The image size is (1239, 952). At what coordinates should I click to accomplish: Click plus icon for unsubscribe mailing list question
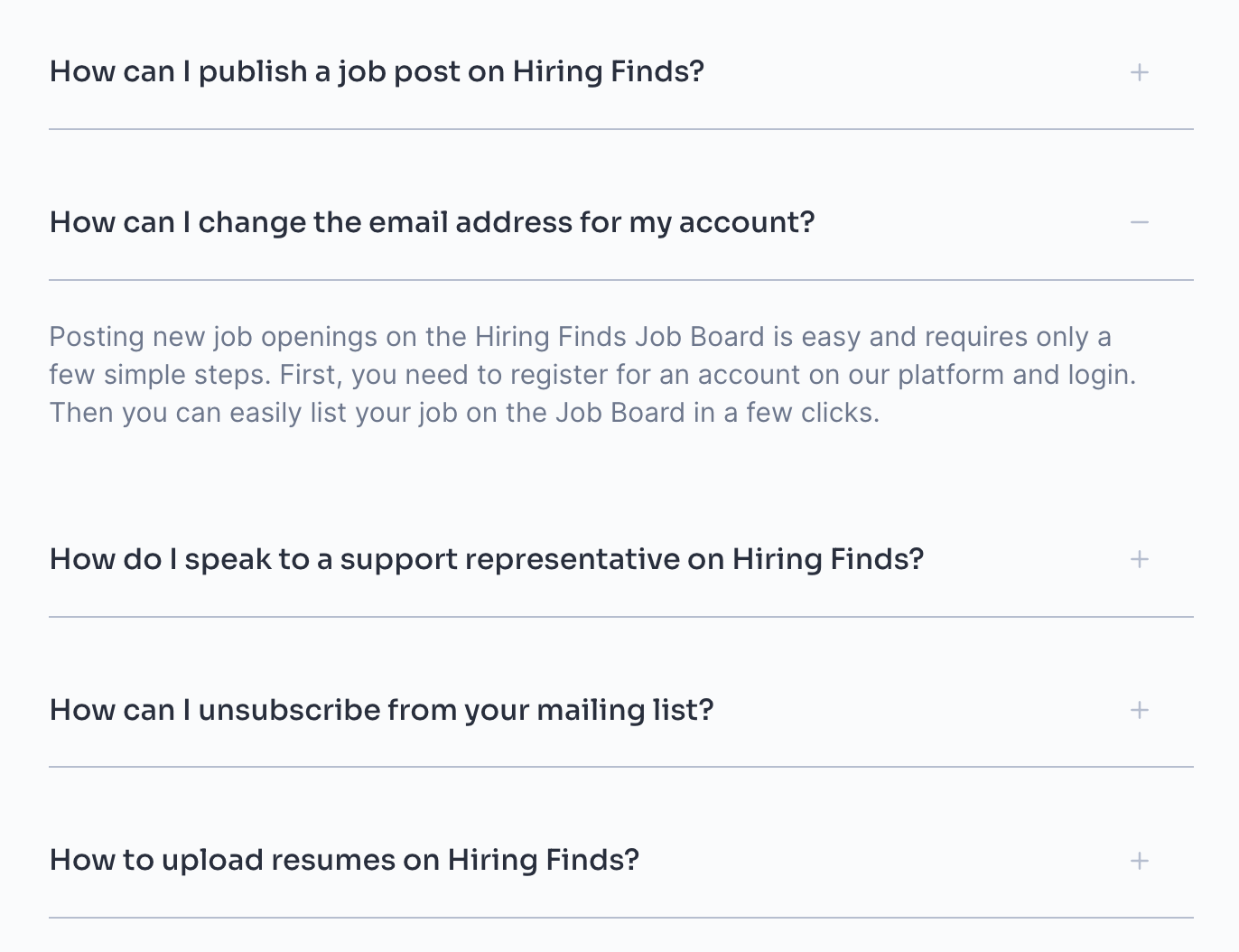point(1140,710)
